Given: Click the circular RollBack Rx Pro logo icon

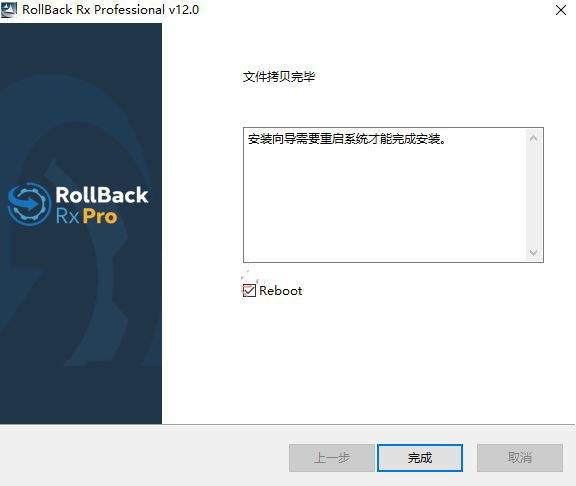Looking at the screenshot, I should pos(29,204).
